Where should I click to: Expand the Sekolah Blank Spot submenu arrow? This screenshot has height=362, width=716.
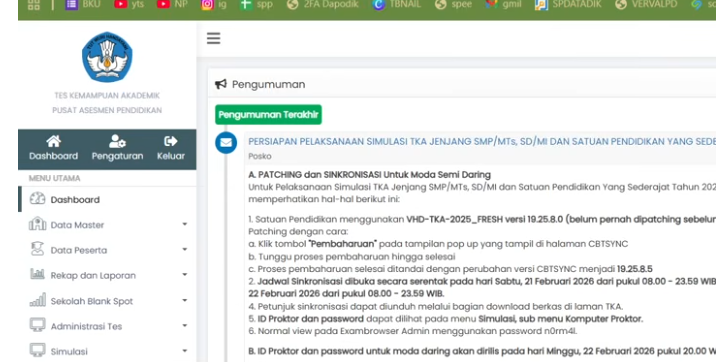(x=184, y=300)
